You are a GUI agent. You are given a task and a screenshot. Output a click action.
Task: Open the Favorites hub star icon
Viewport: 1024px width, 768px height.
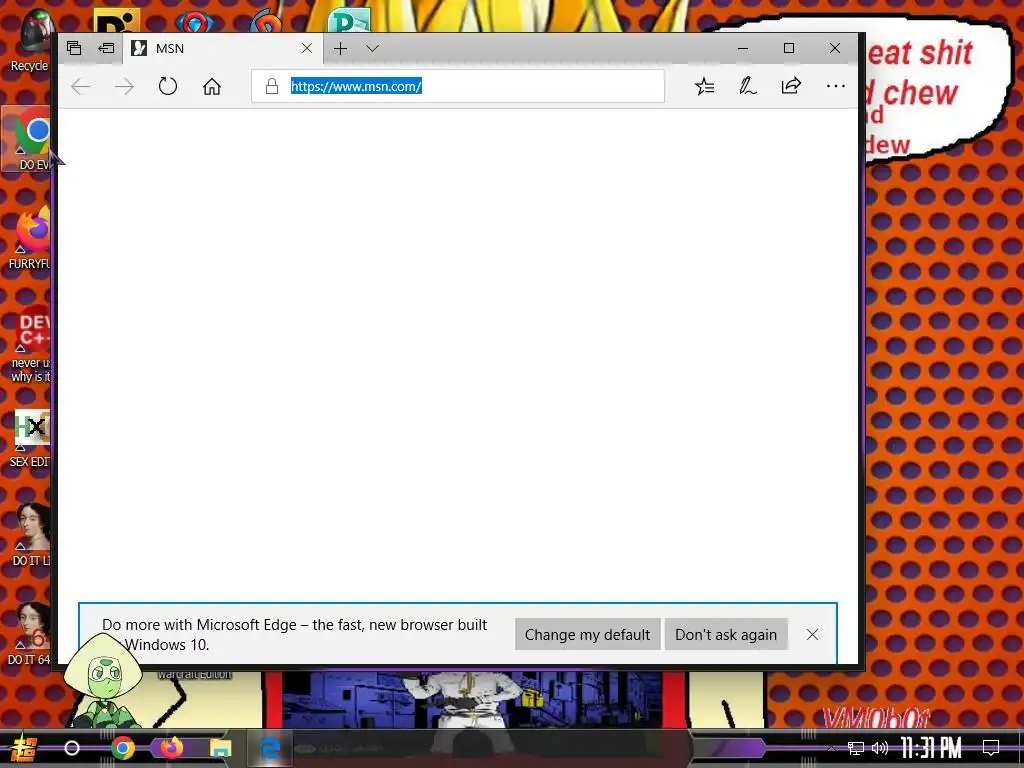click(x=705, y=86)
